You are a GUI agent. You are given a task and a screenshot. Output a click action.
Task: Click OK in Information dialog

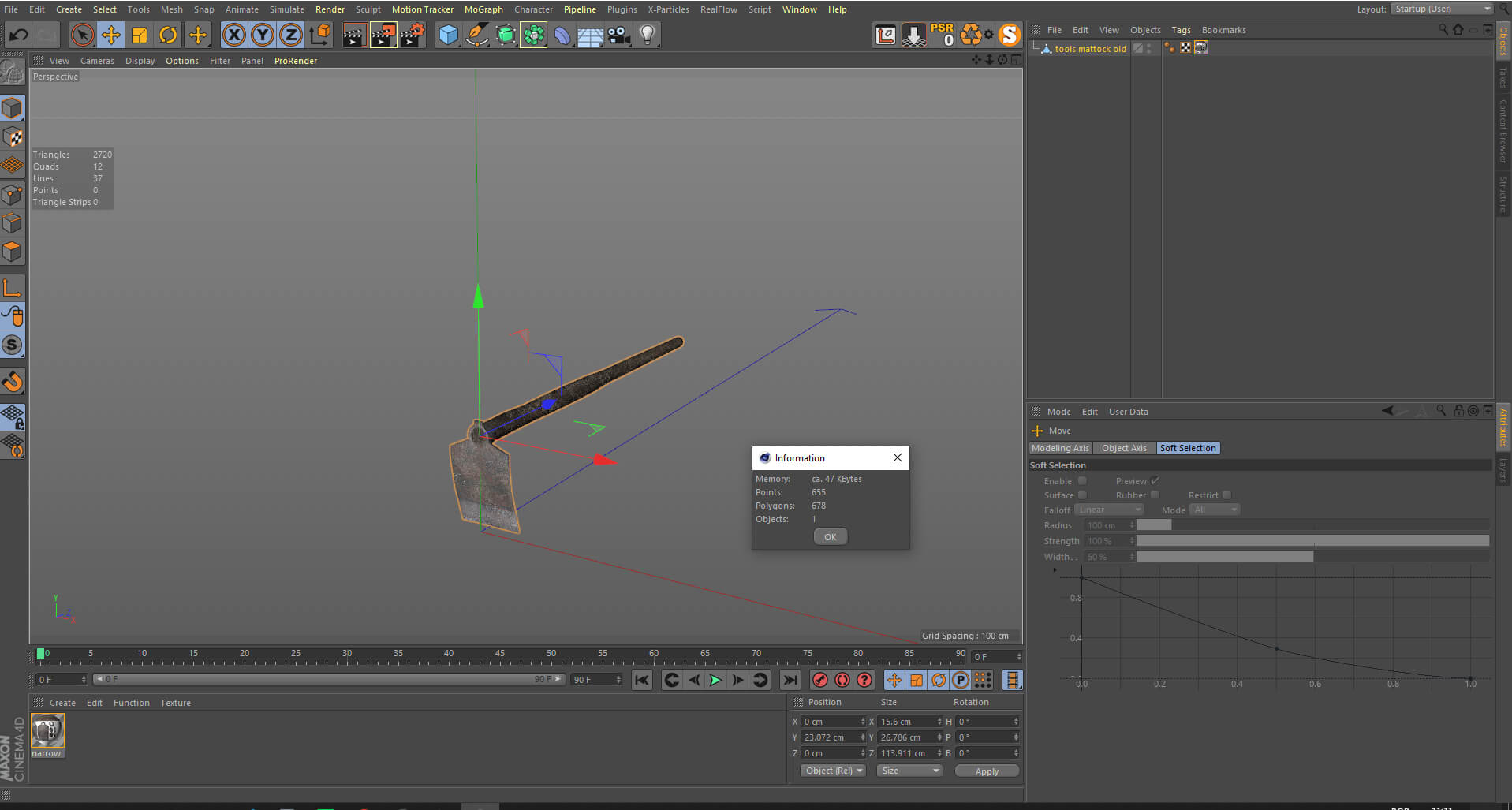(x=830, y=536)
